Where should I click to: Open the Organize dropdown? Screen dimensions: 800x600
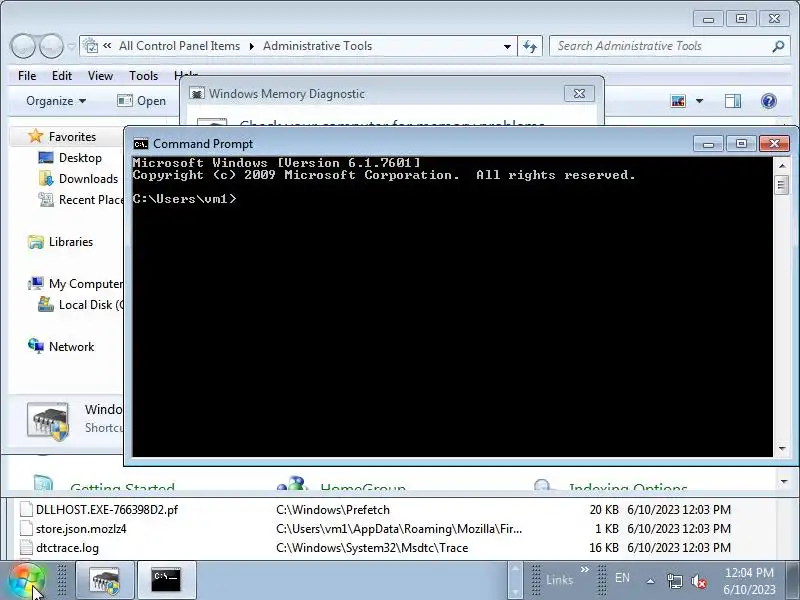coord(56,101)
